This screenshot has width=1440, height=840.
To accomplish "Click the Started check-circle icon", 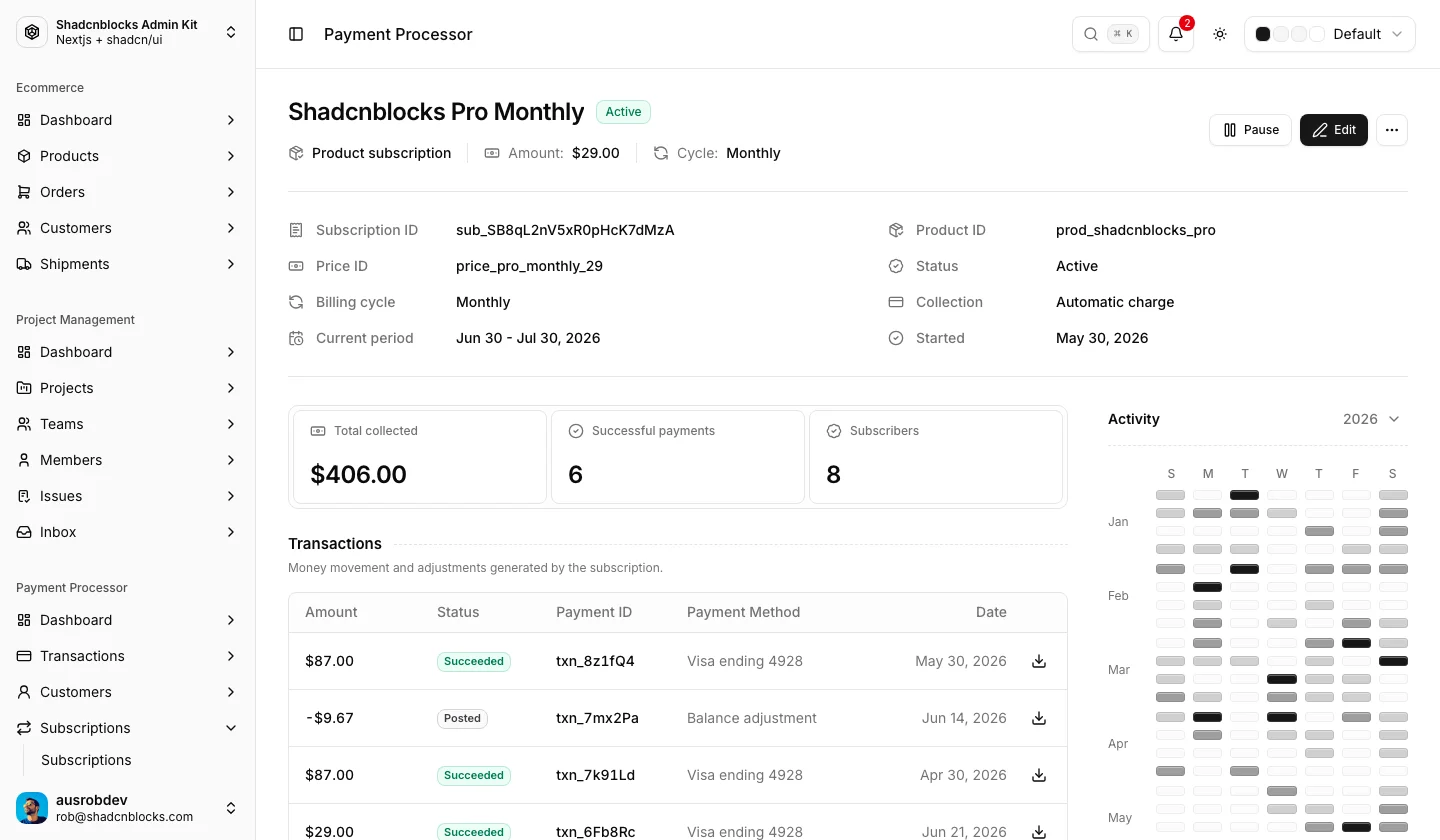I will pyautogui.click(x=896, y=338).
